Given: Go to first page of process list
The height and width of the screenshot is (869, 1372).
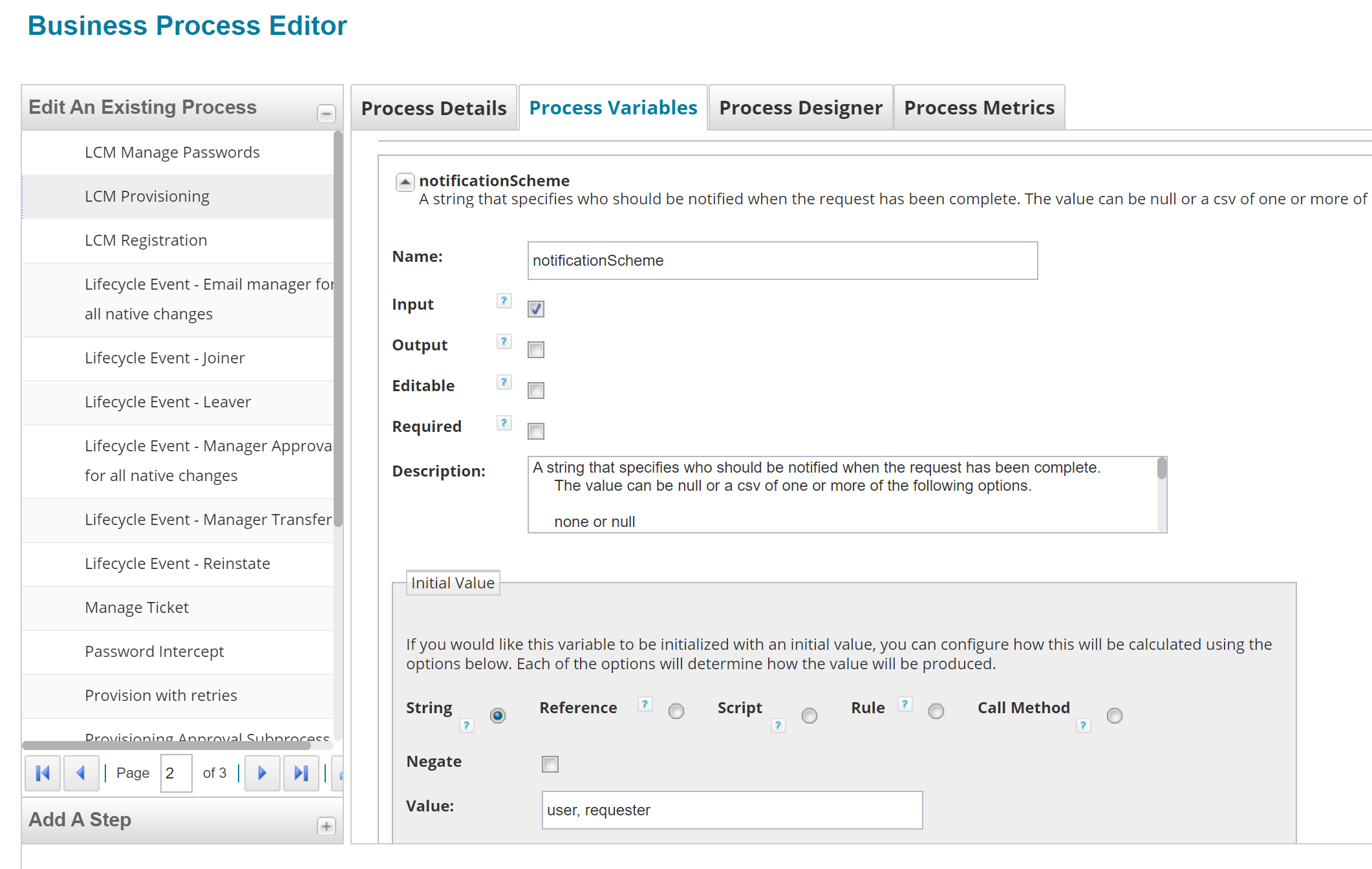Looking at the screenshot, I should tap(43, 773).
